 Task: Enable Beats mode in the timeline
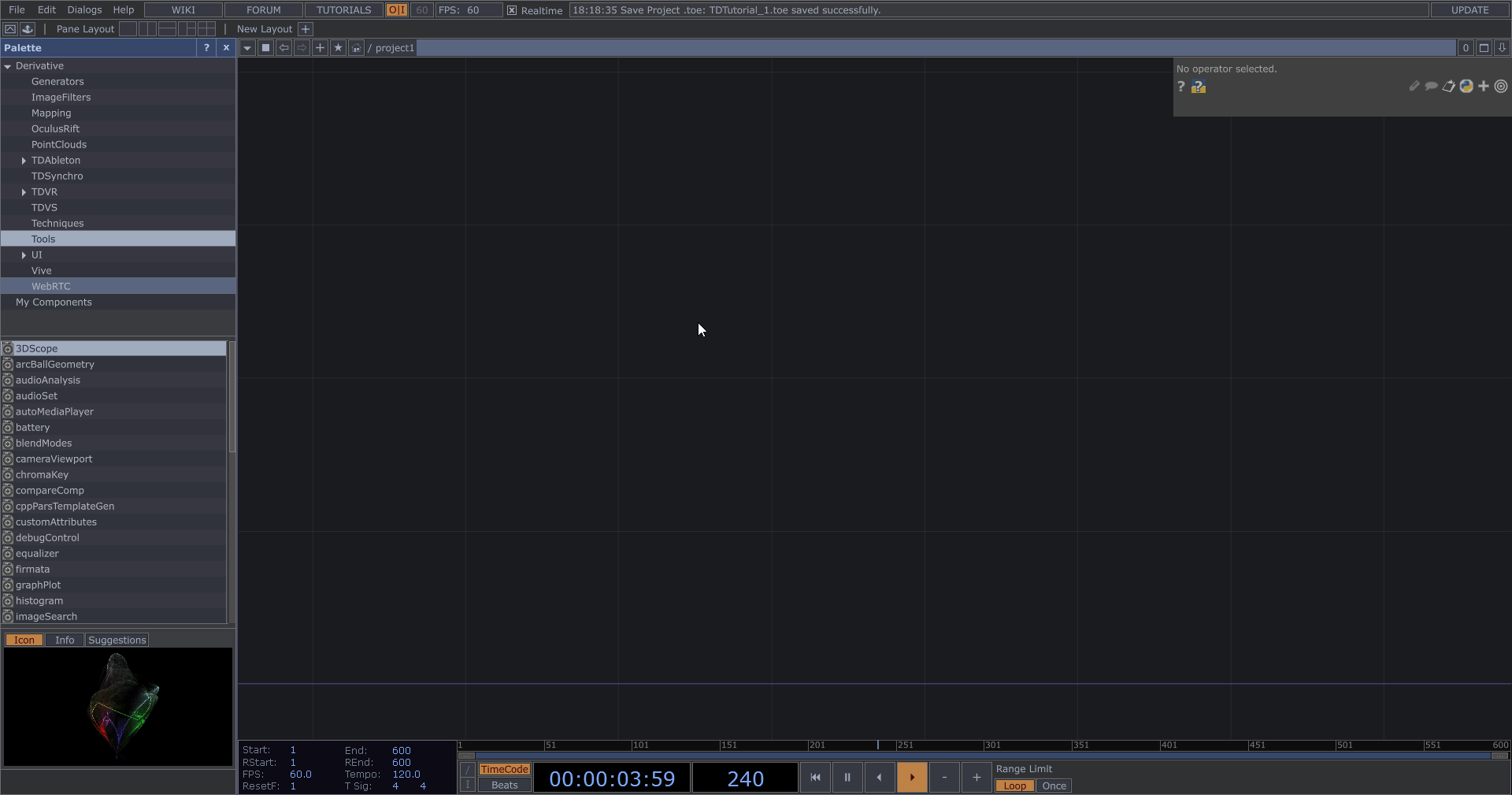tap(503, 785)
